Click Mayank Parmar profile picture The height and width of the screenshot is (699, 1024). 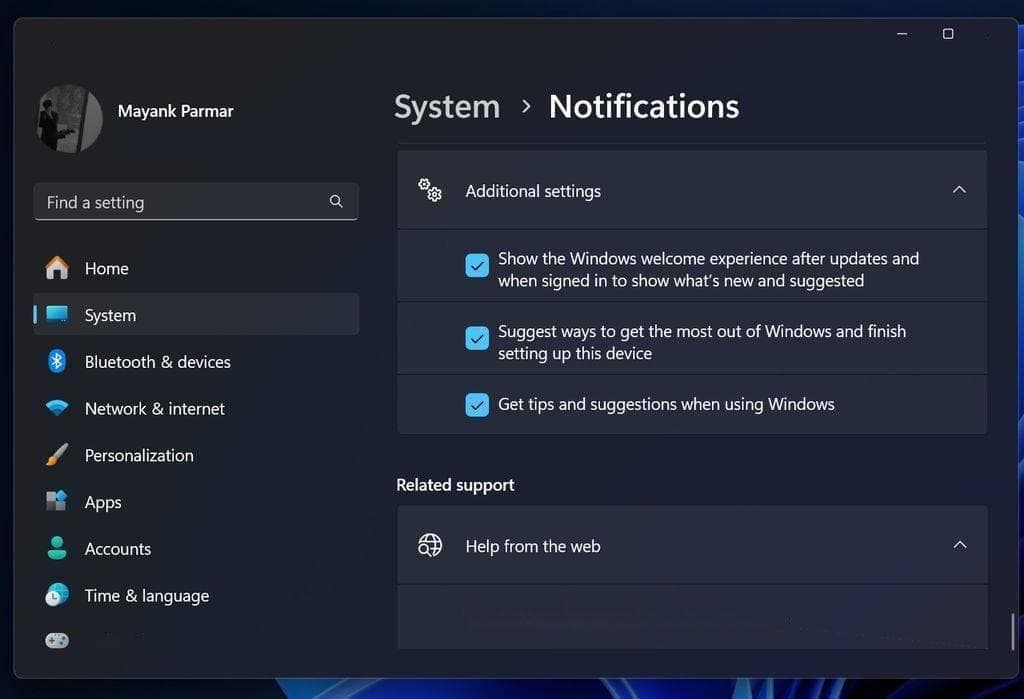[69, 118]
